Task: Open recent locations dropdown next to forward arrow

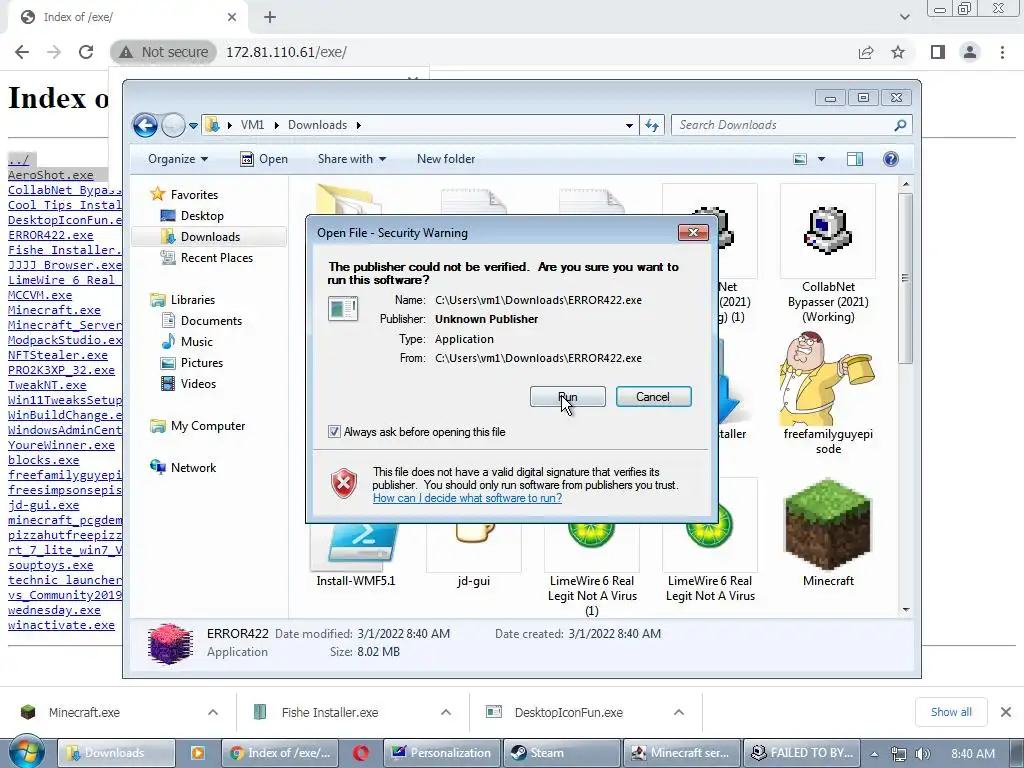Action: coord(193,125)
